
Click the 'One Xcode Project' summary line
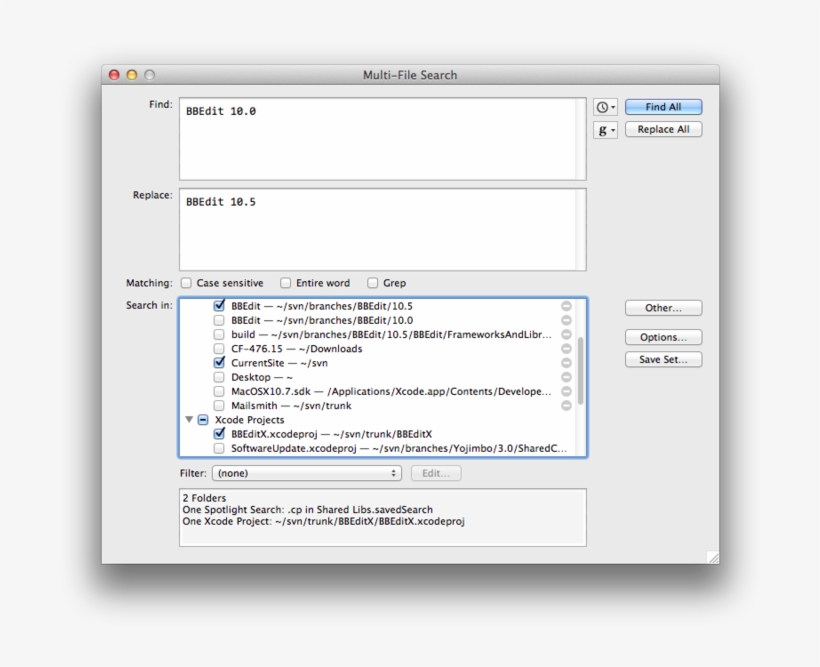point(323,522)
